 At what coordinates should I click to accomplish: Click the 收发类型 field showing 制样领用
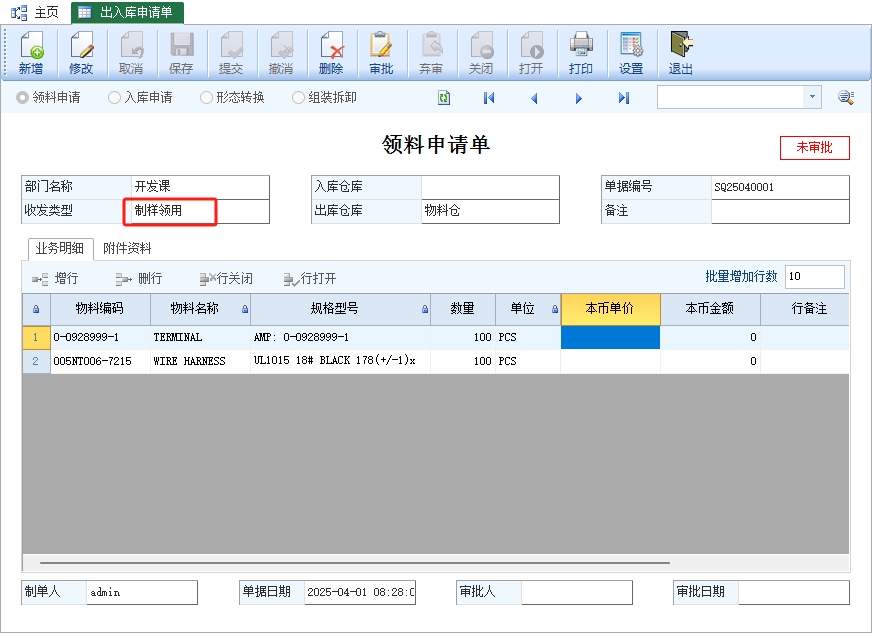[201, 211]
